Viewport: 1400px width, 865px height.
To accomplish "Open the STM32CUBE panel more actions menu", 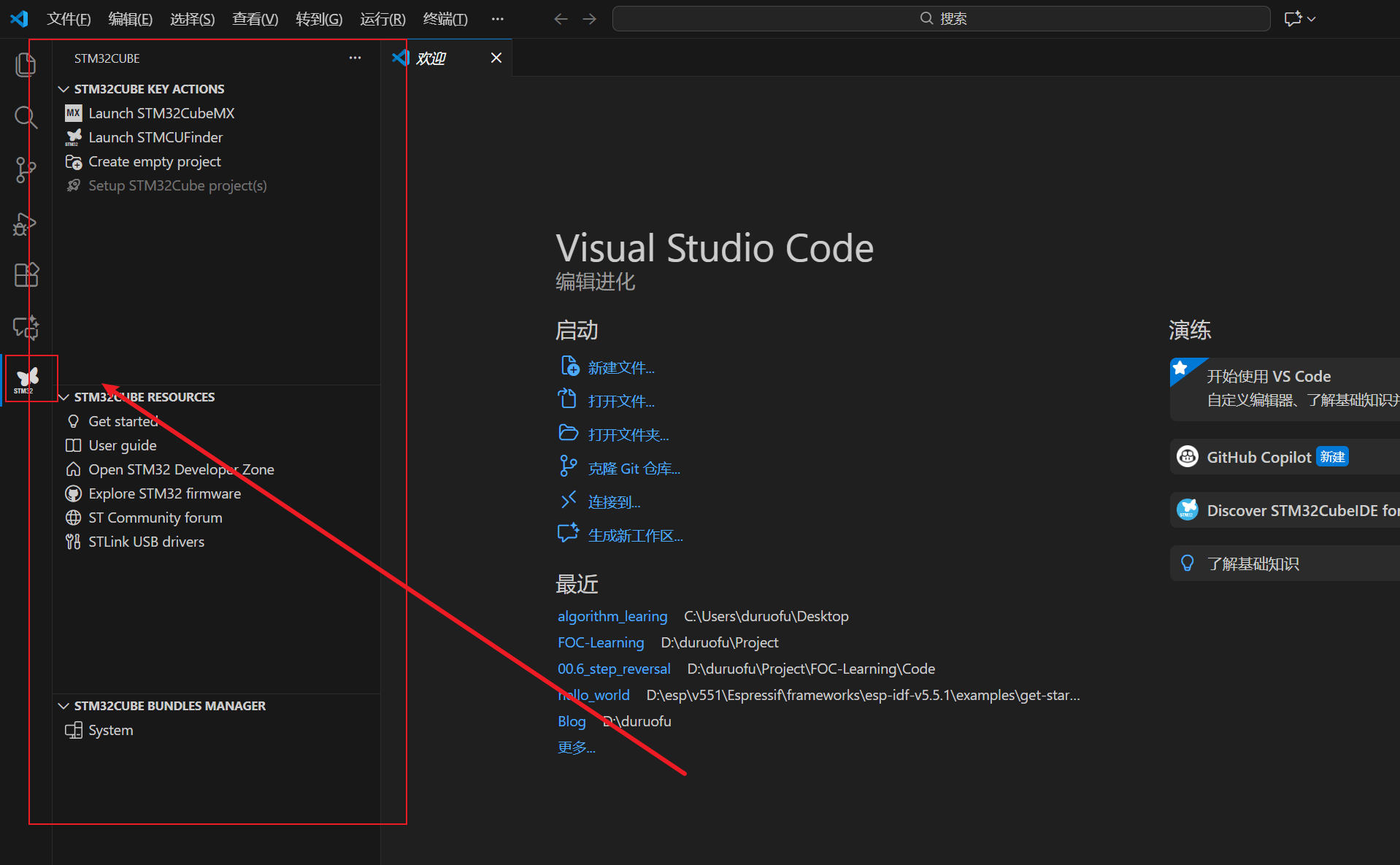I will [355, 58].
